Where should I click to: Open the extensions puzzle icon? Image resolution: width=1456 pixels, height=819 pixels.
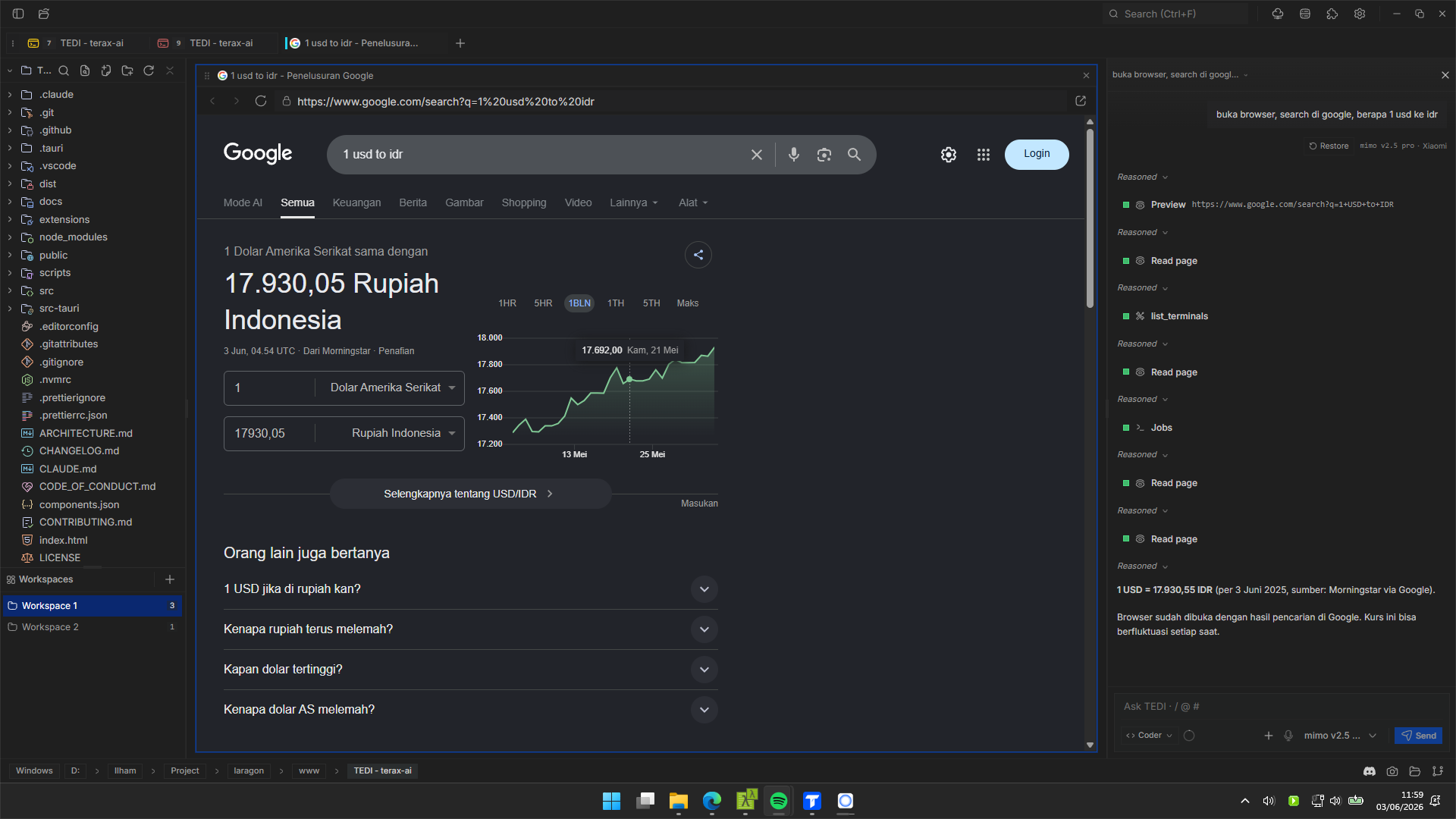[x=1332, y=14]
